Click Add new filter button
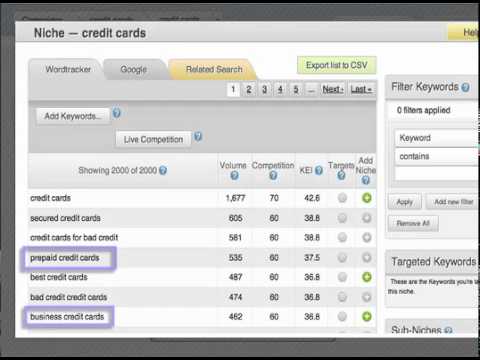Screen dimensions: 480x360 pos(453,202)
